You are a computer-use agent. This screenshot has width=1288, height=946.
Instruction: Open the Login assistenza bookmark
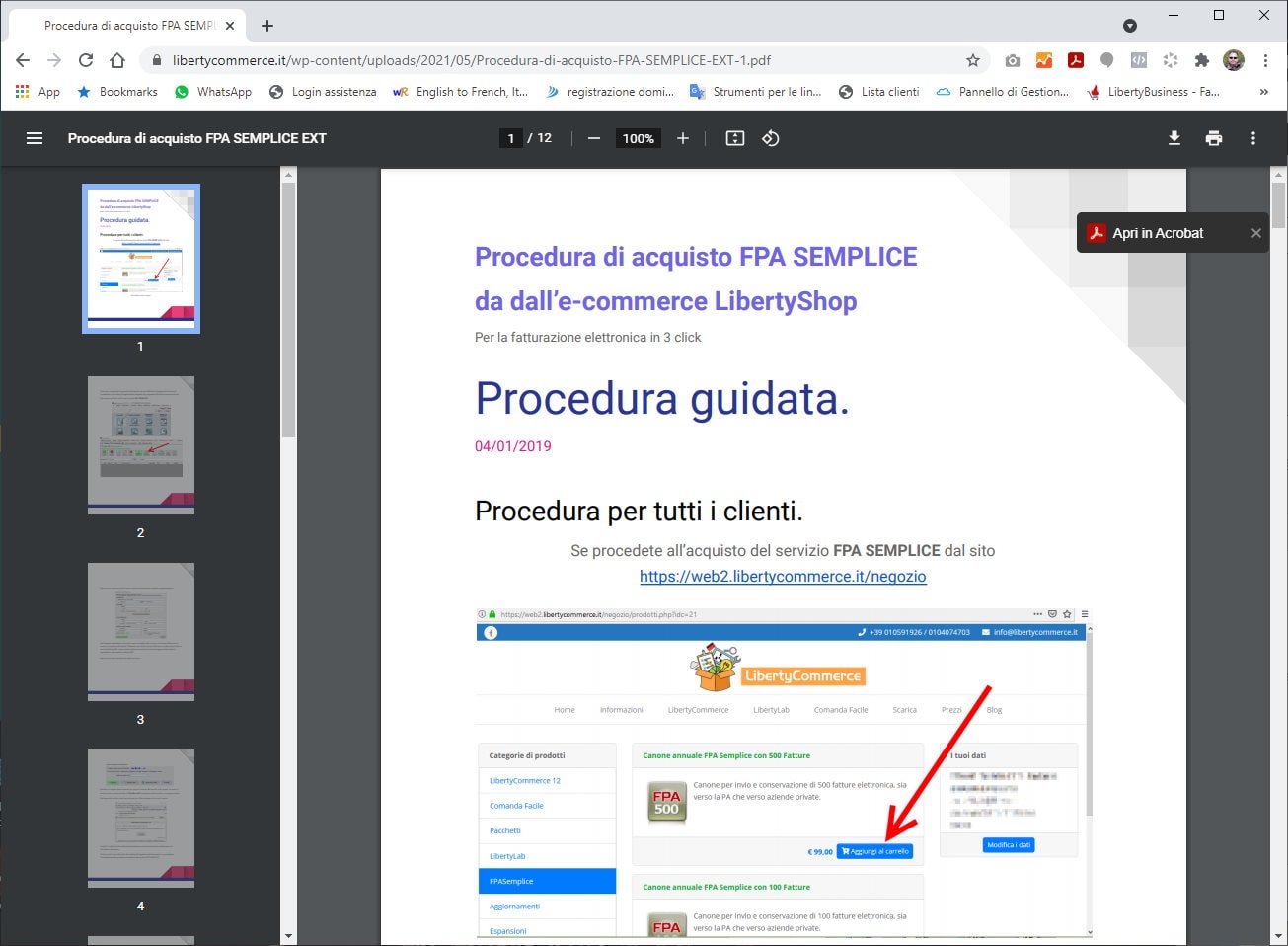tap(323, 92)
